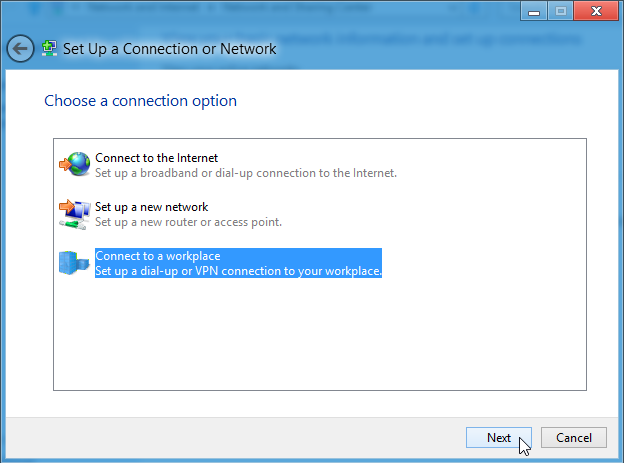Click the network wizard icon beside the title

(49, 49)
